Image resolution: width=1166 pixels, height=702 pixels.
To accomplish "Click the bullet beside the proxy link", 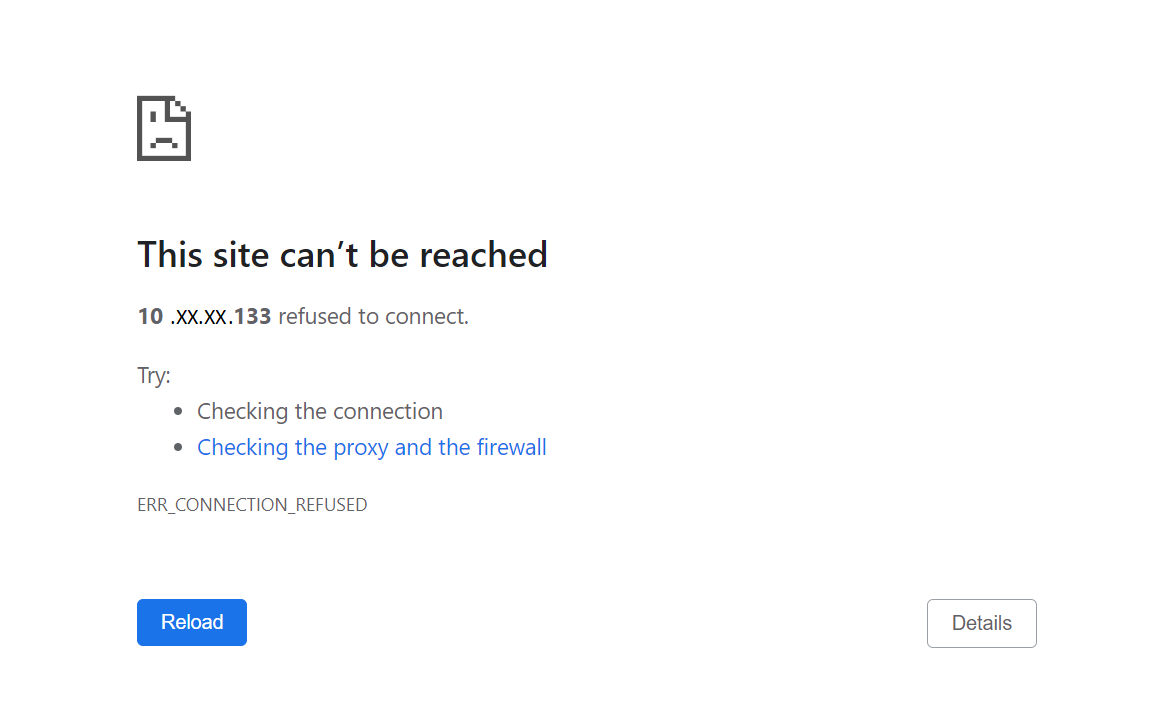I will point(178,447).
